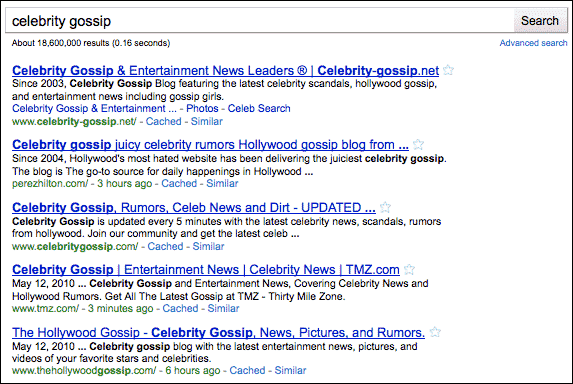This screenshot has width=573, height=384.
Task: Open the Photos sitelink
Action: [x=202, y=109]
